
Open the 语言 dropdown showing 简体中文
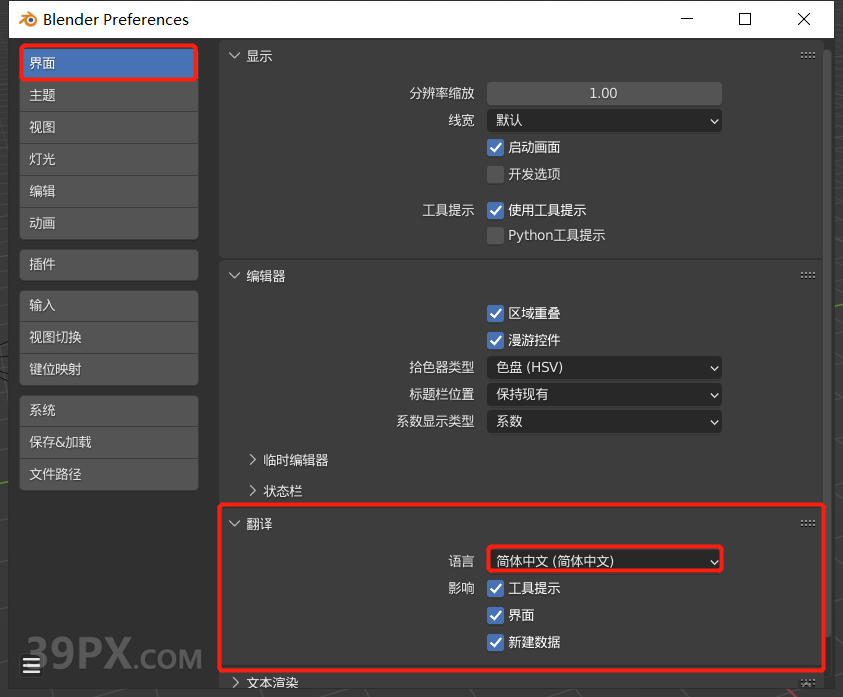tap(604, 560)
